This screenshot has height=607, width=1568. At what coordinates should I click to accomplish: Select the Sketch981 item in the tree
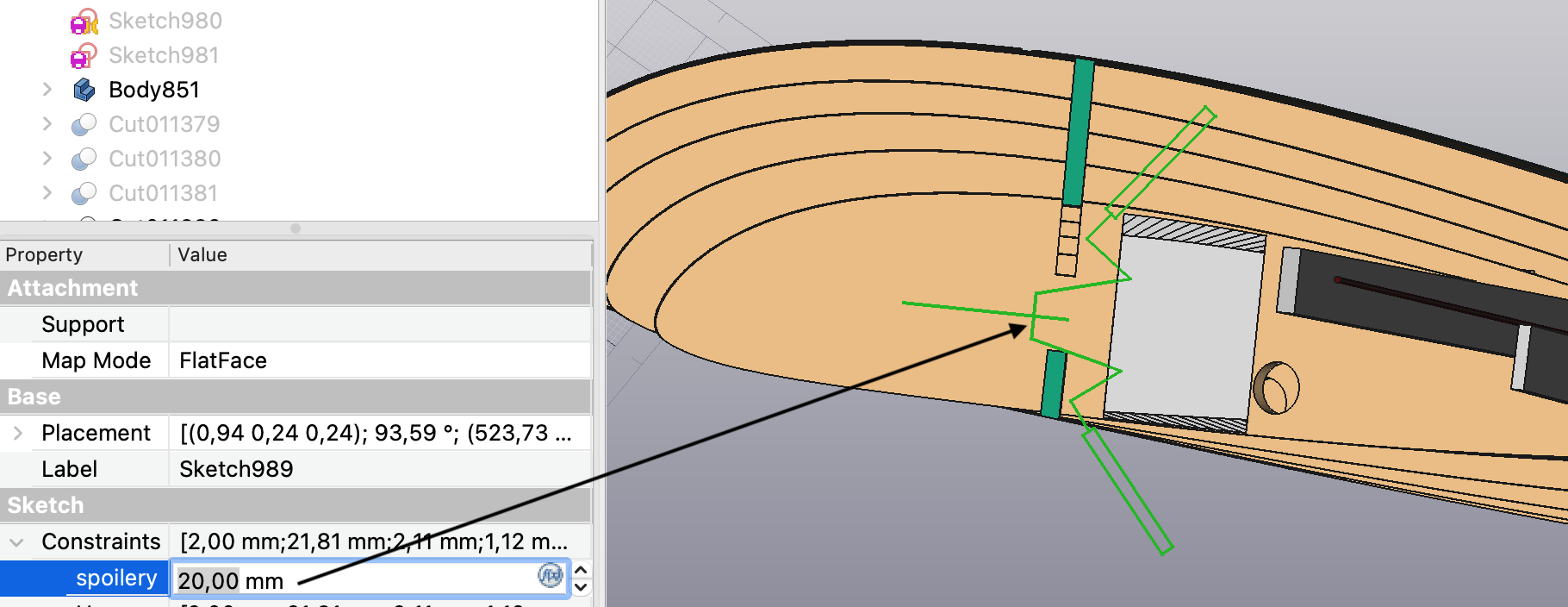point(164,56)
